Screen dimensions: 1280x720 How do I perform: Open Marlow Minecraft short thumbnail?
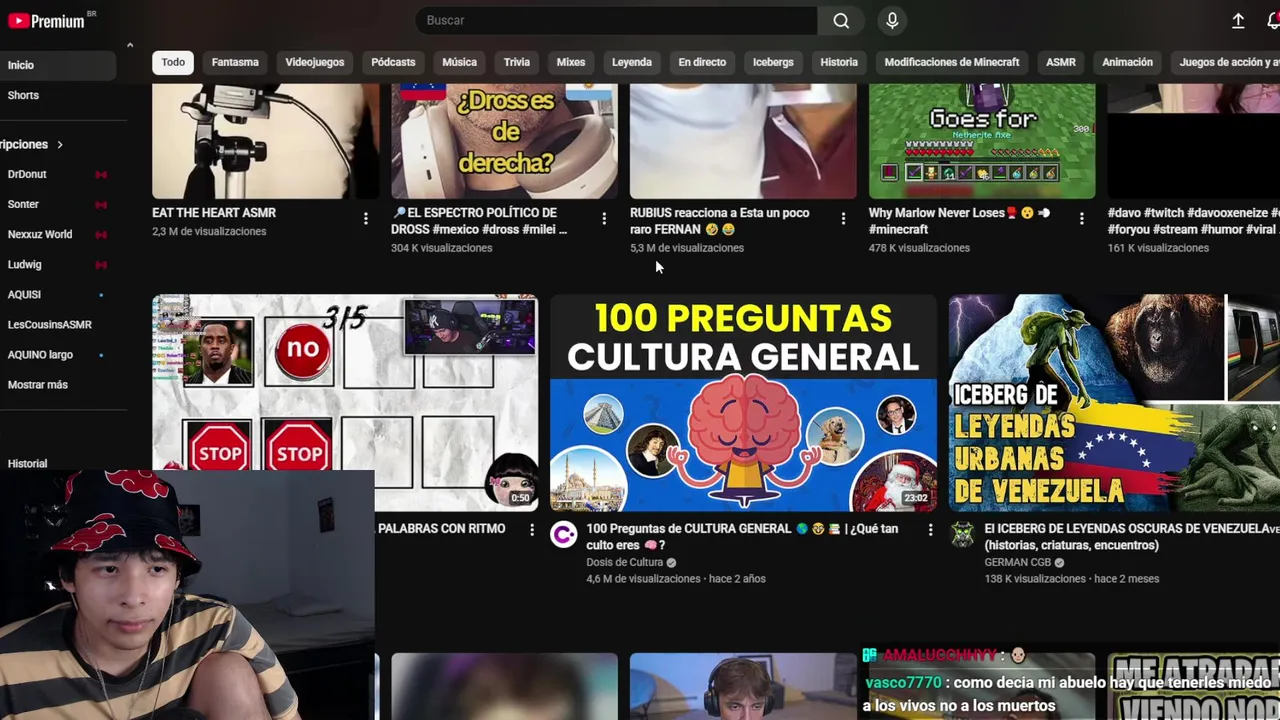click(x=982, y=141)
